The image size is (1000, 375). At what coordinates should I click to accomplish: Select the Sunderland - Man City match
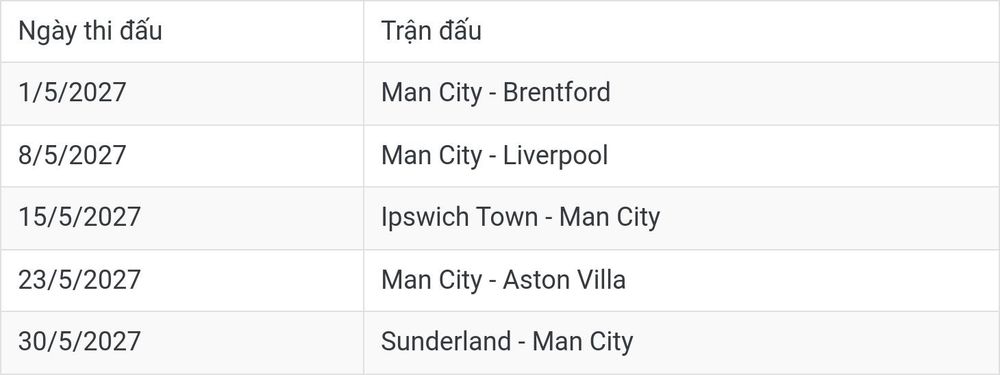tap(507, 342)
